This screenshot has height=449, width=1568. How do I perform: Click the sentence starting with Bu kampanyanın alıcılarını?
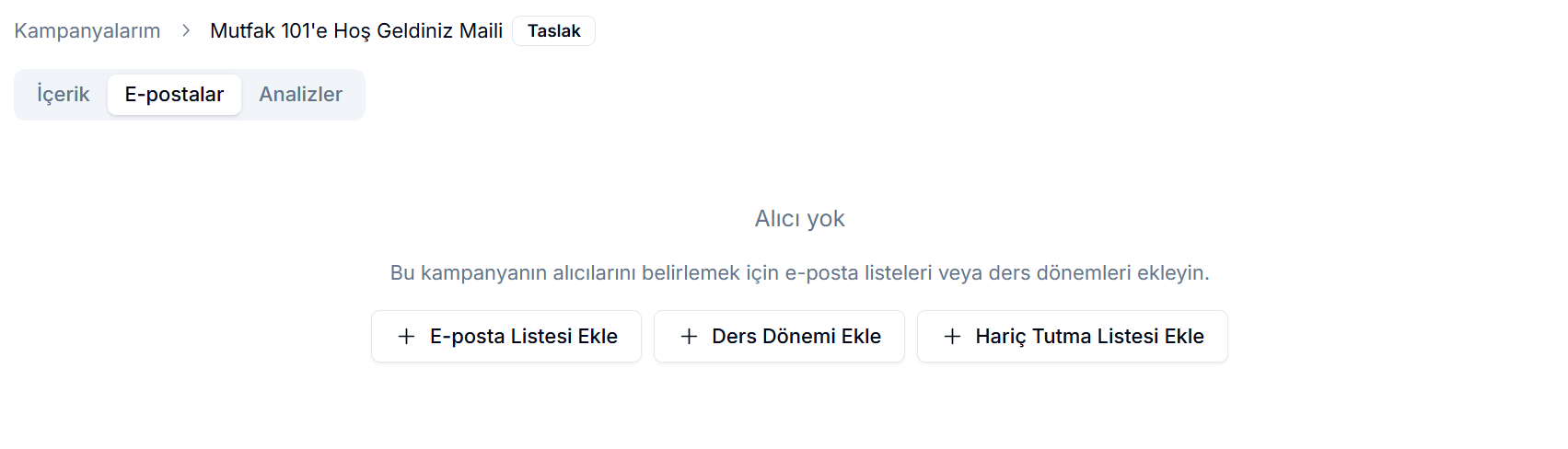tap(799, 273)
